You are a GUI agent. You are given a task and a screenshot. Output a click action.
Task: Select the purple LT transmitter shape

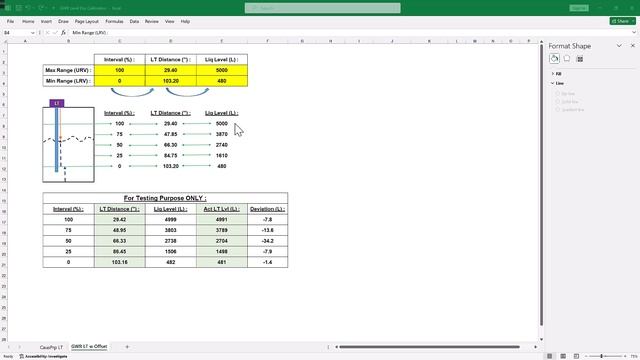(57, 103)
